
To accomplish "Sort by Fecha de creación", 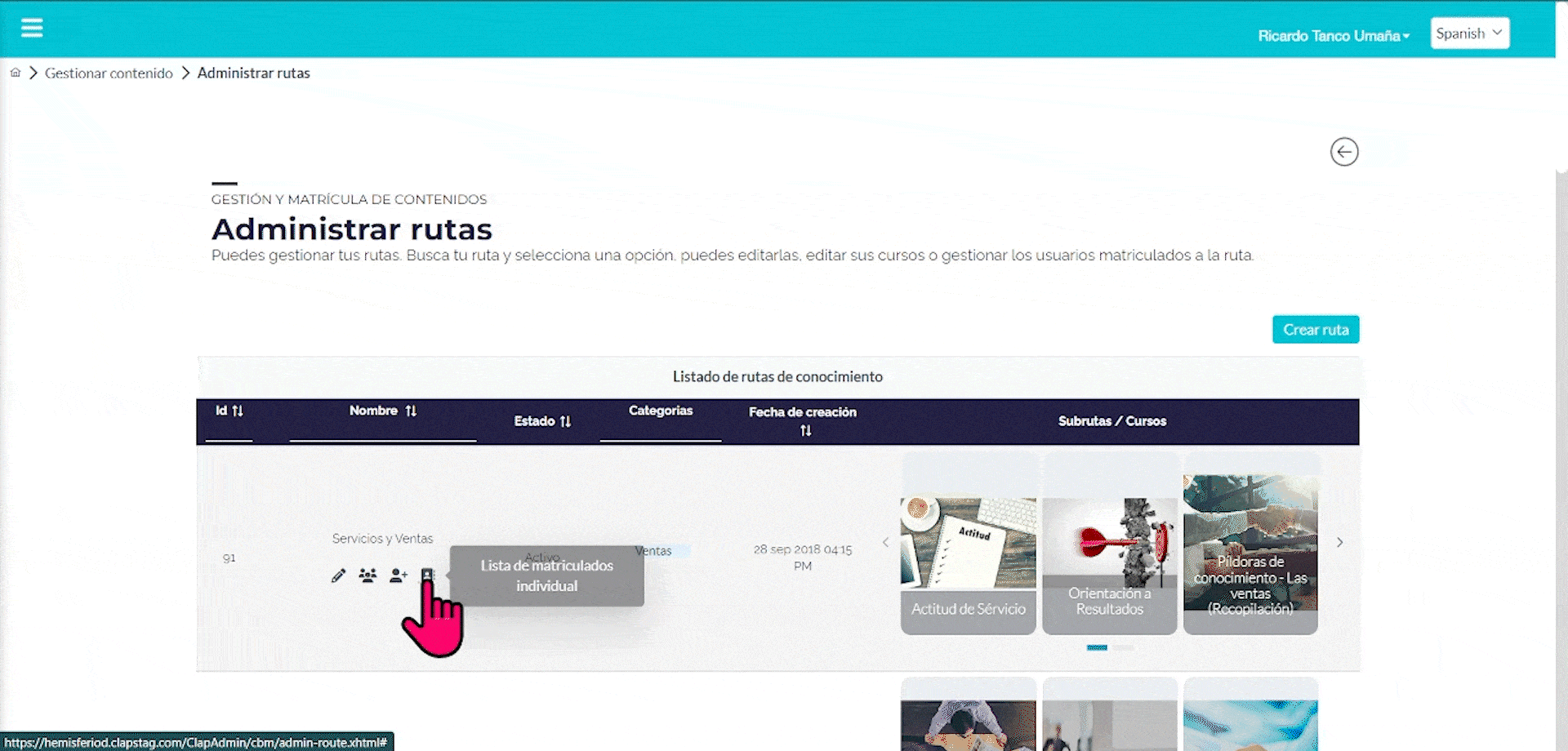I will pyautogui.click(x=806, y=430).
